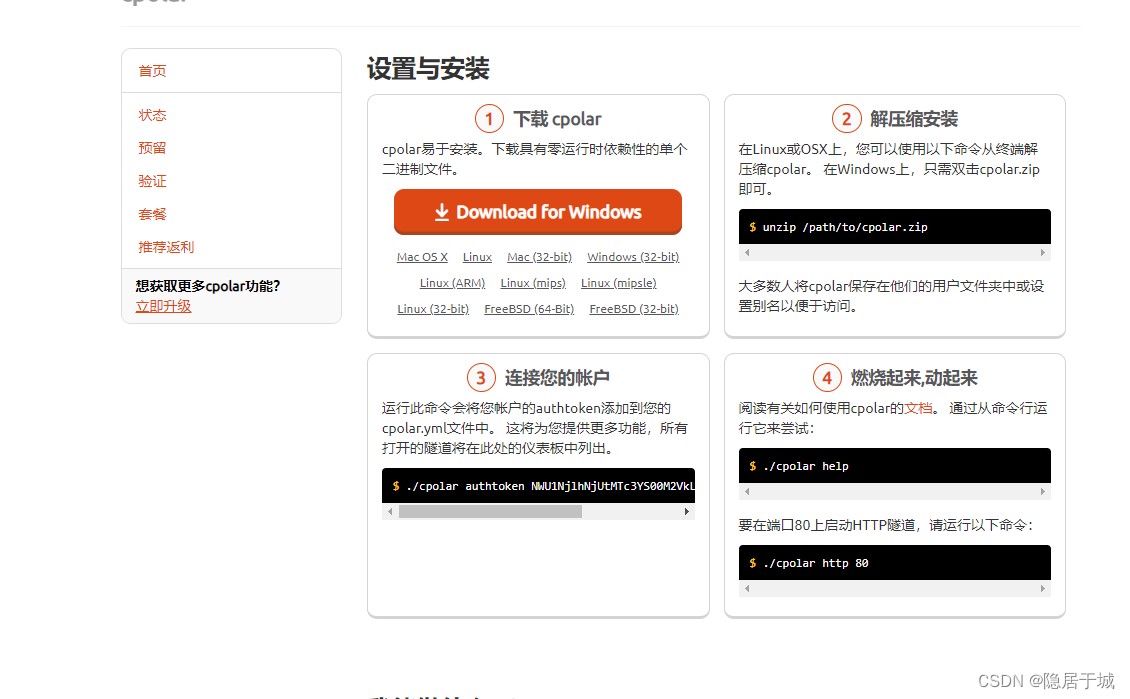Click the authtoken command scrollbar thumb

pos(490,512)
